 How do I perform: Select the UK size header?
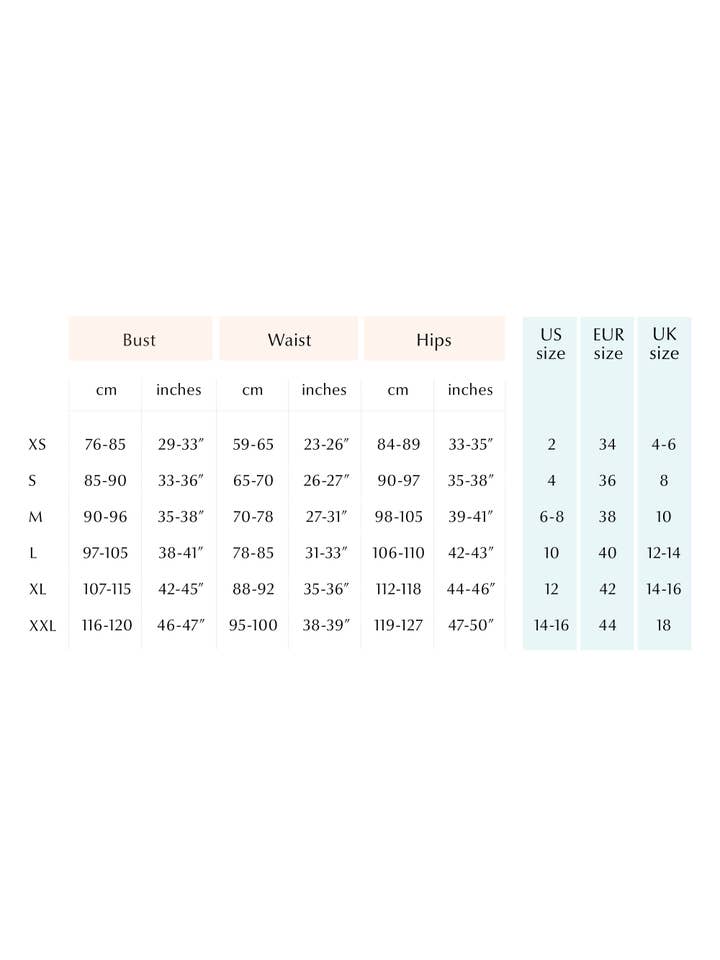[664, 343]
